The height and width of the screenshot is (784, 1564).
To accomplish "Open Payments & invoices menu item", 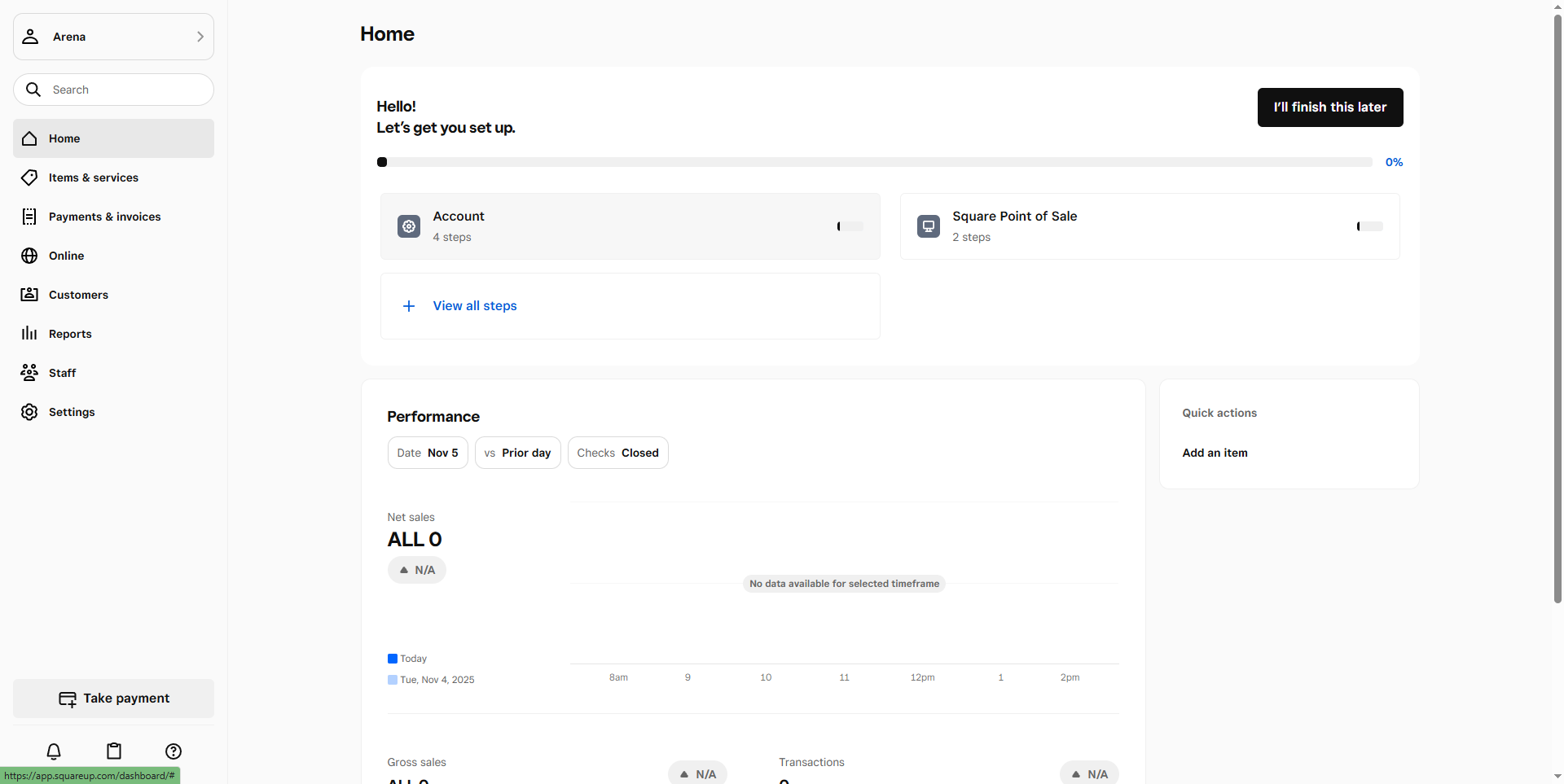I will coord(104,217).
